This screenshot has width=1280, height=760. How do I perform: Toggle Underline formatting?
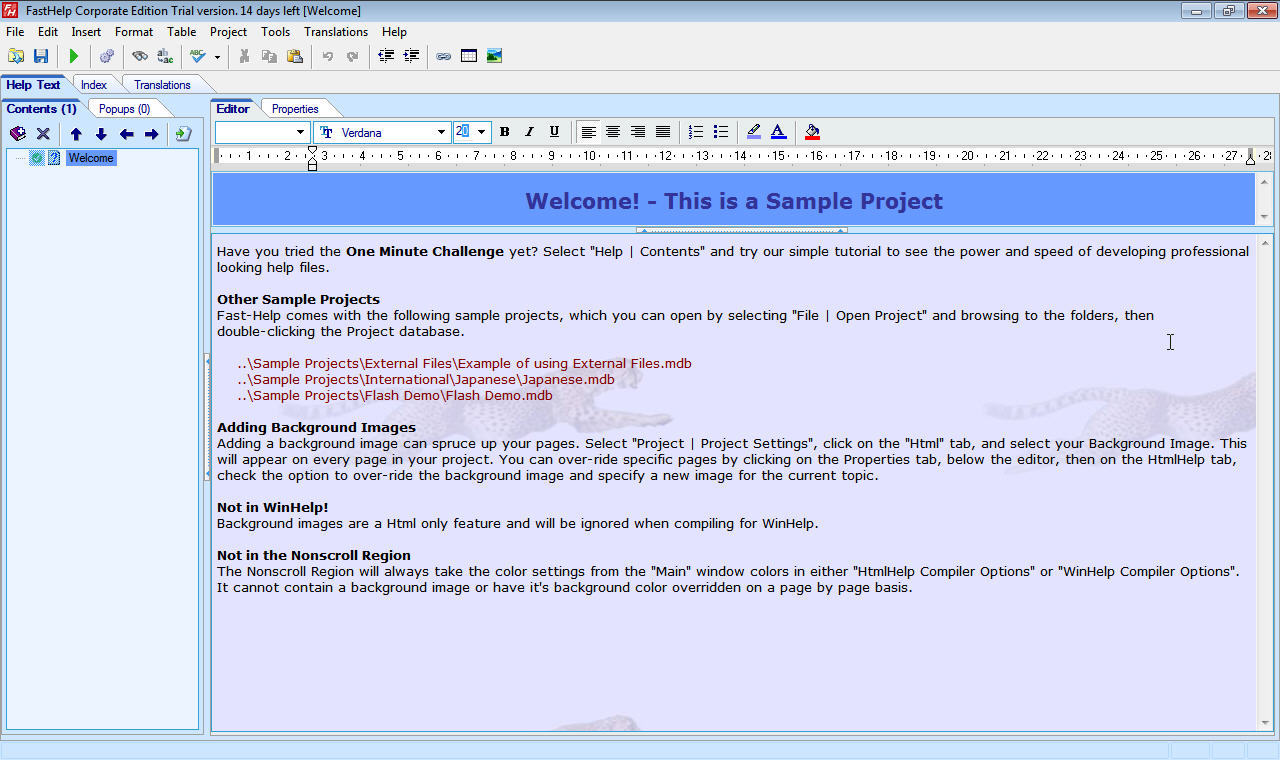[x=554, y=132]
